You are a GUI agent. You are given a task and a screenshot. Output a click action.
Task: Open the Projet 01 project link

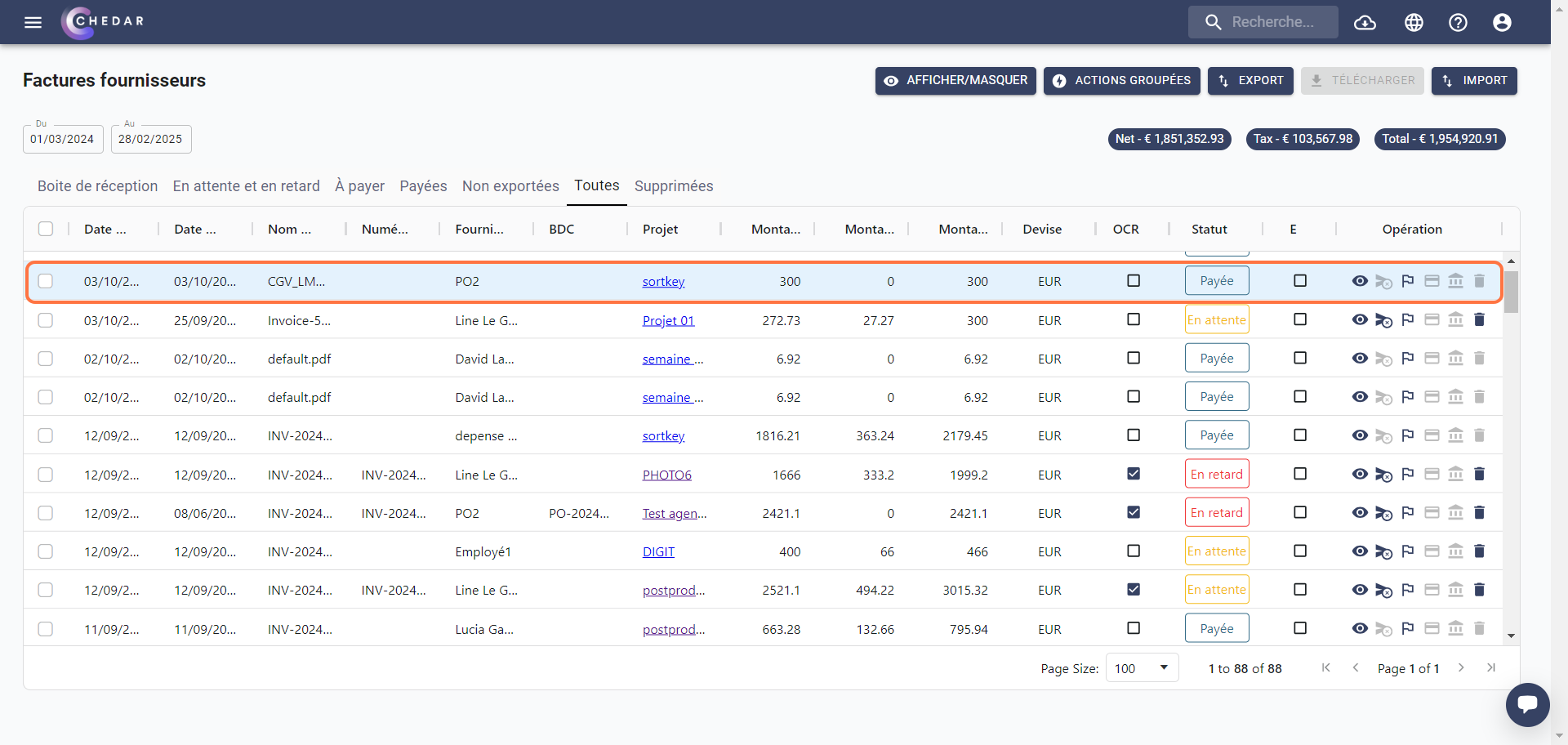(668, 320)
